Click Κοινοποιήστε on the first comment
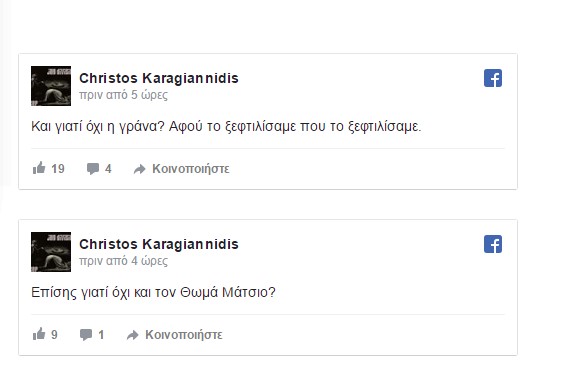 point(191,169)
